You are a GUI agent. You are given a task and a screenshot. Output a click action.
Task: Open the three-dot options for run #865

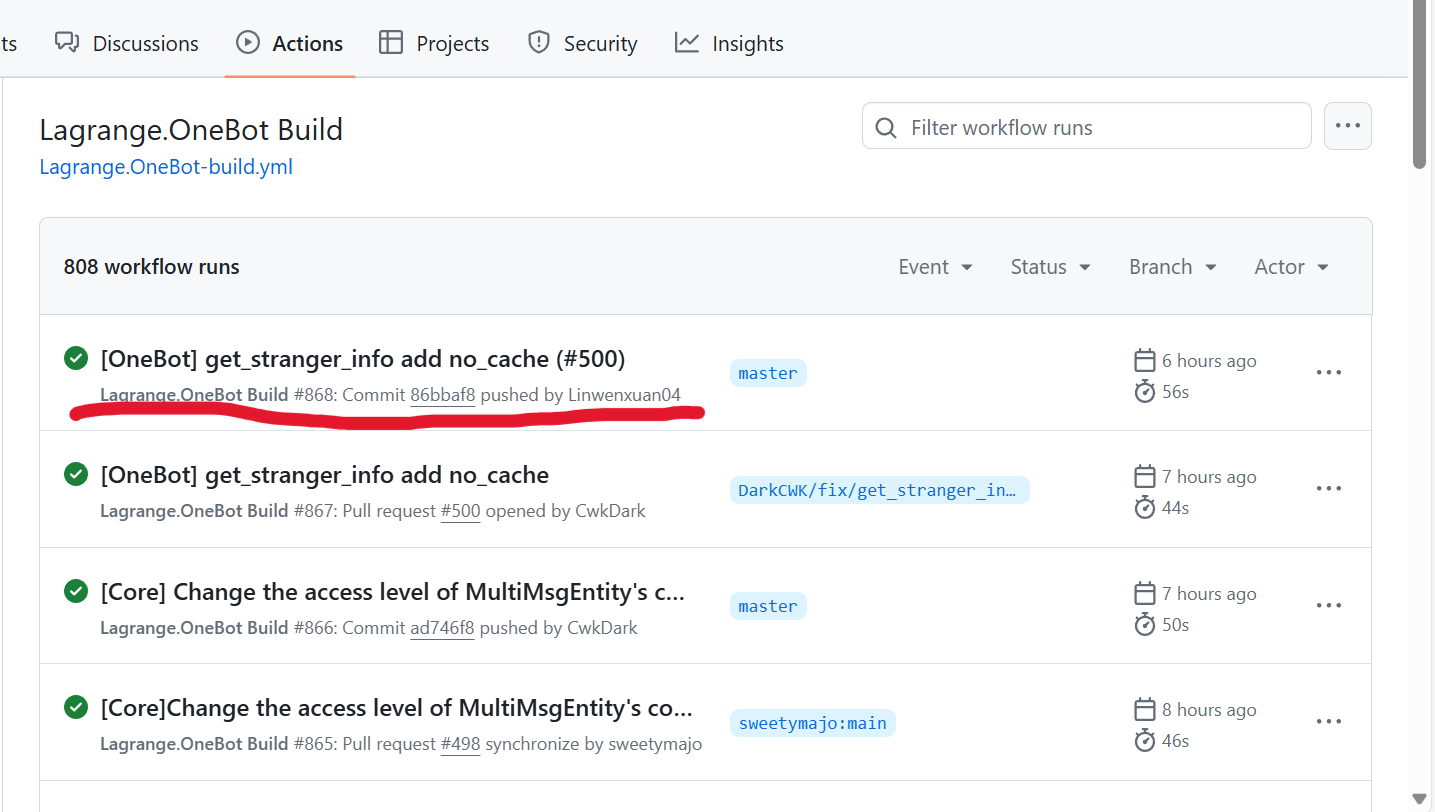coord(1328,722)
